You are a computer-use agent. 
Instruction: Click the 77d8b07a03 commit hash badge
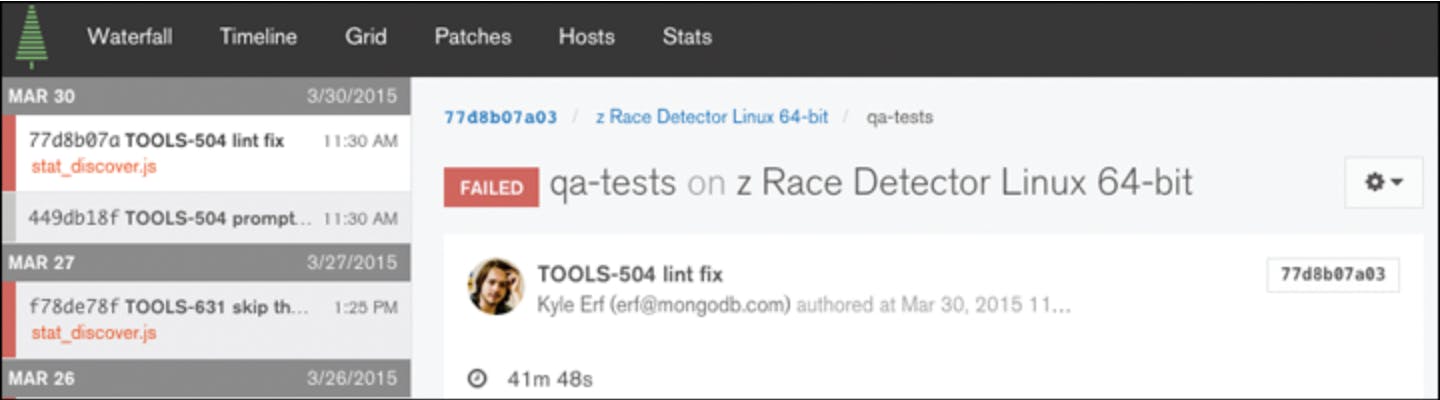pos(1332,275)
